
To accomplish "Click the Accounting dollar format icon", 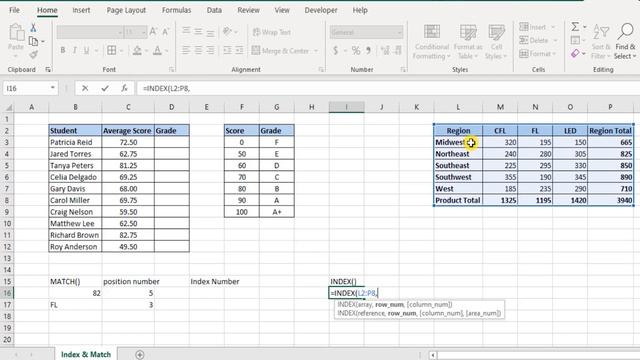I will click(336, 50).
